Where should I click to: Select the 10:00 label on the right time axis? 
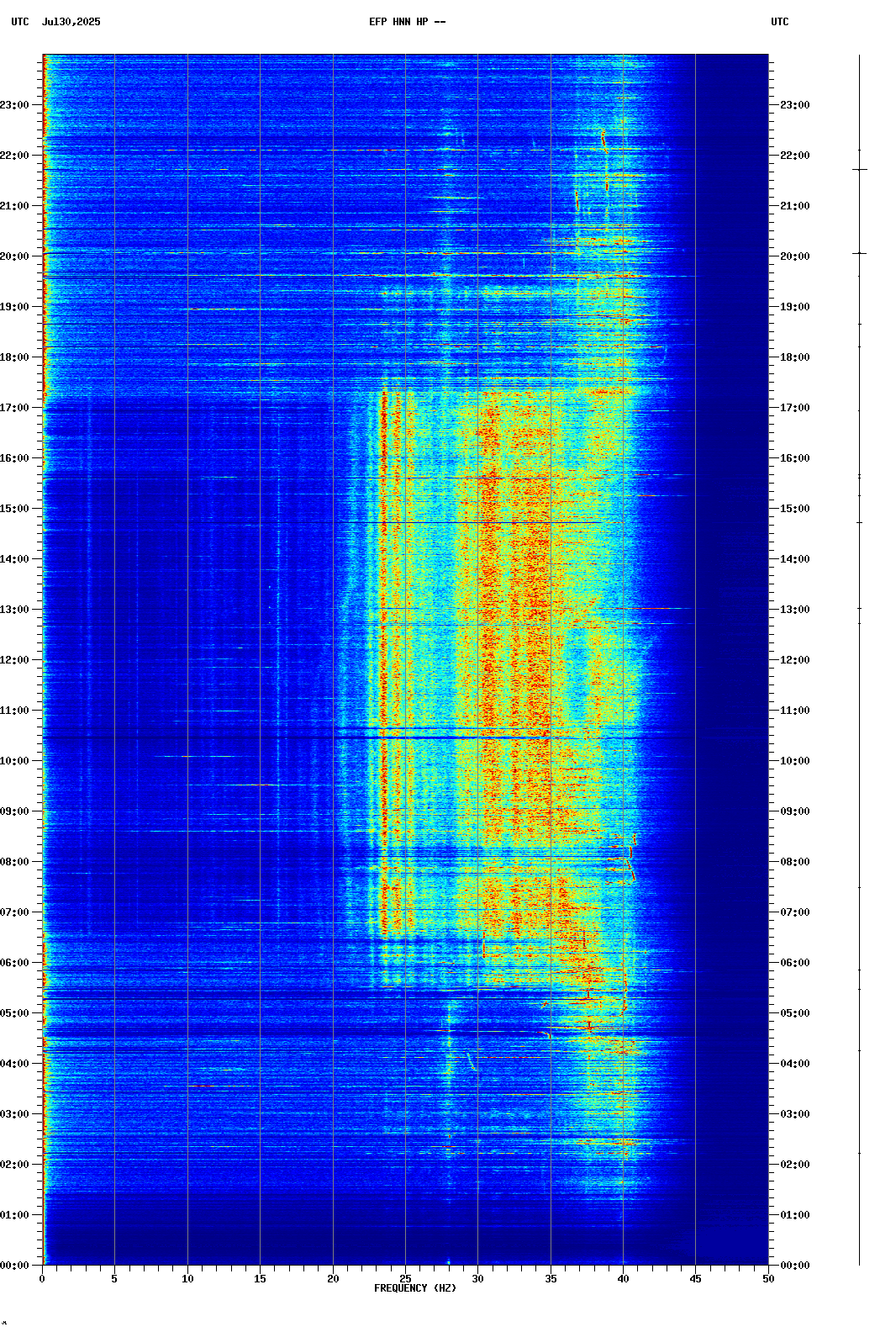tap(795, 761)
